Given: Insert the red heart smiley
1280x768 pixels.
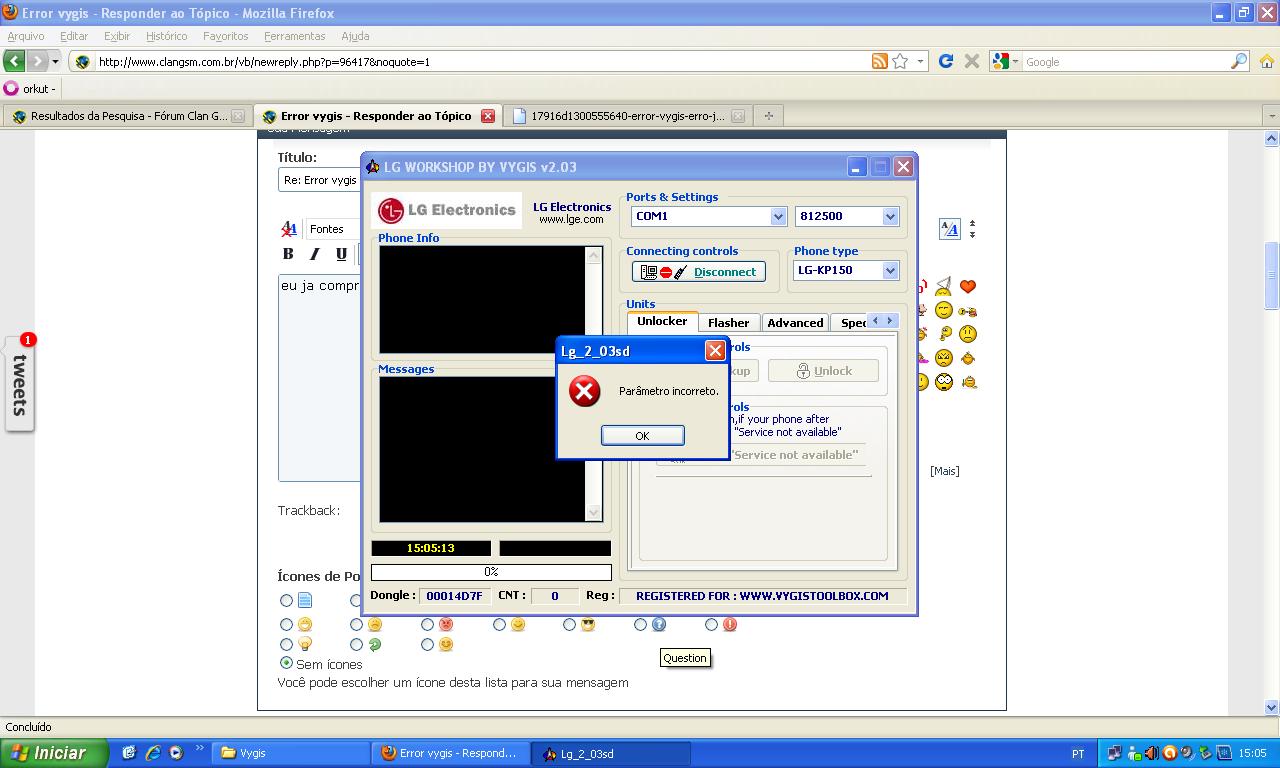Looking at the screenshot, I should (x=967, y=287).
